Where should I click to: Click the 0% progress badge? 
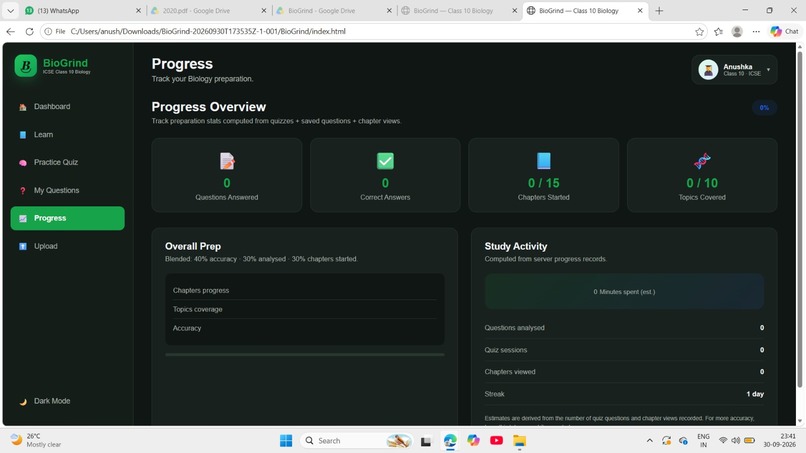(x=764, y=107)
